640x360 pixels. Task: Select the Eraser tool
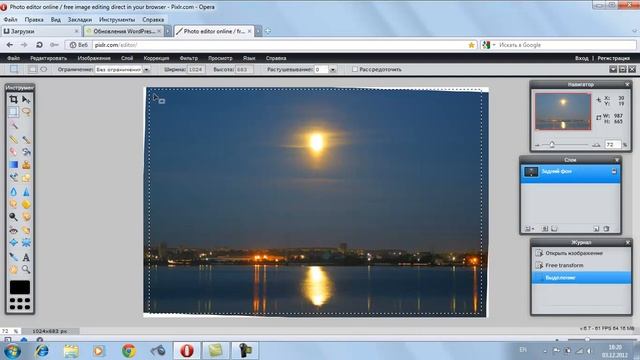(13, 152)
